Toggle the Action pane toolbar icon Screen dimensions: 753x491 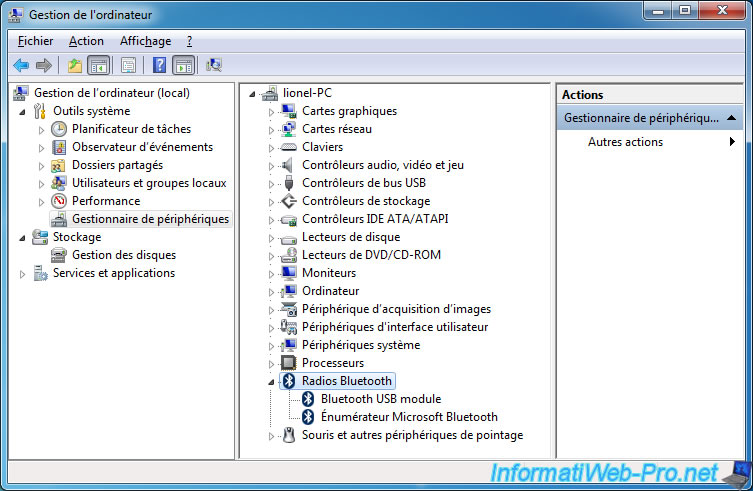(184, 65)
